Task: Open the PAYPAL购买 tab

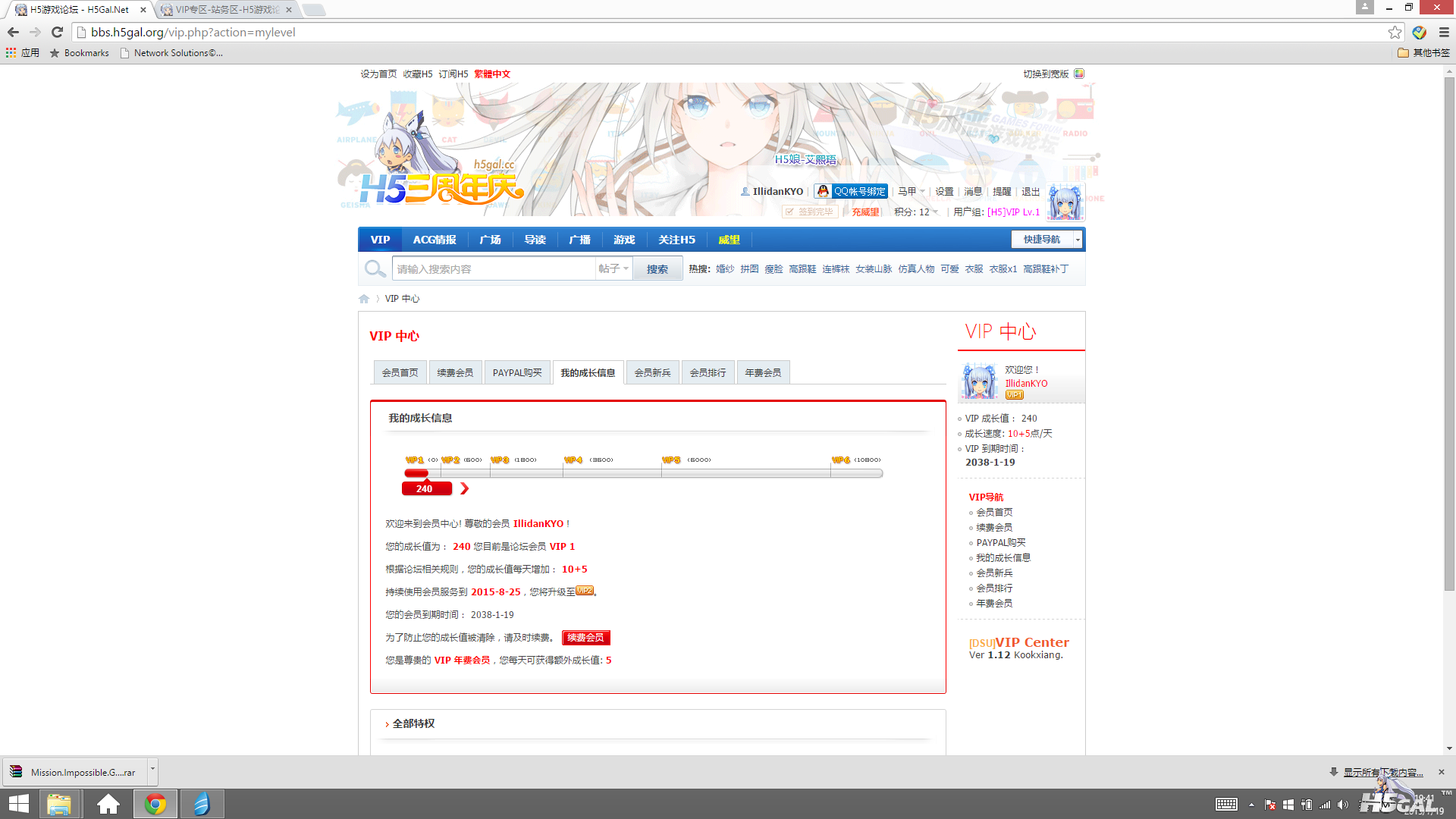Action: pos(517,372)
